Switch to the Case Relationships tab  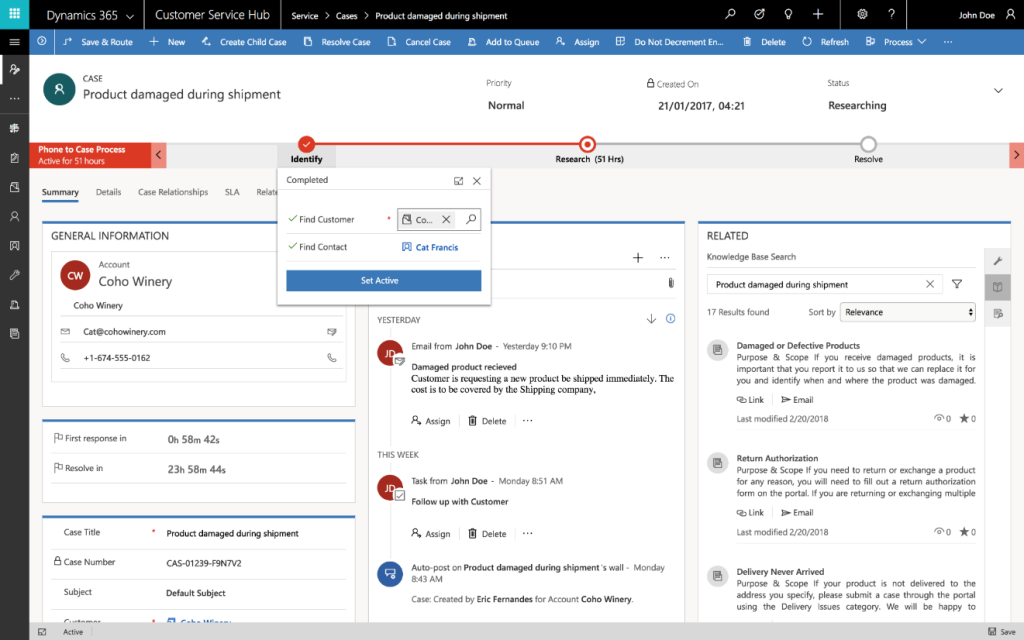tap(173, 192)
